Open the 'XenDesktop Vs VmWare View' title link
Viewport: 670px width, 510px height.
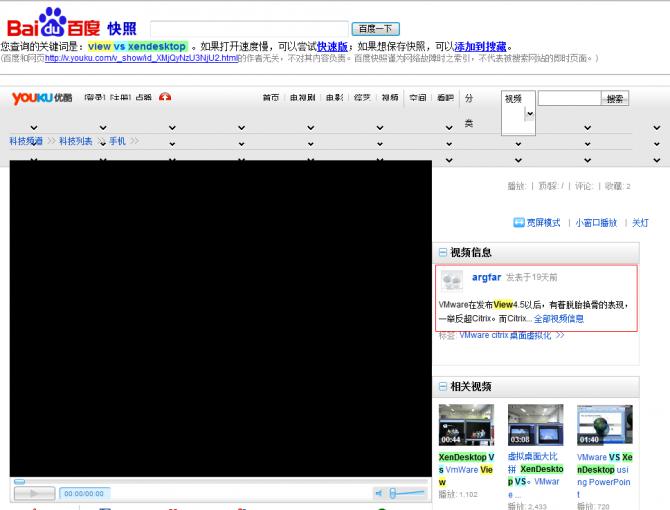(x=466, y=469)
